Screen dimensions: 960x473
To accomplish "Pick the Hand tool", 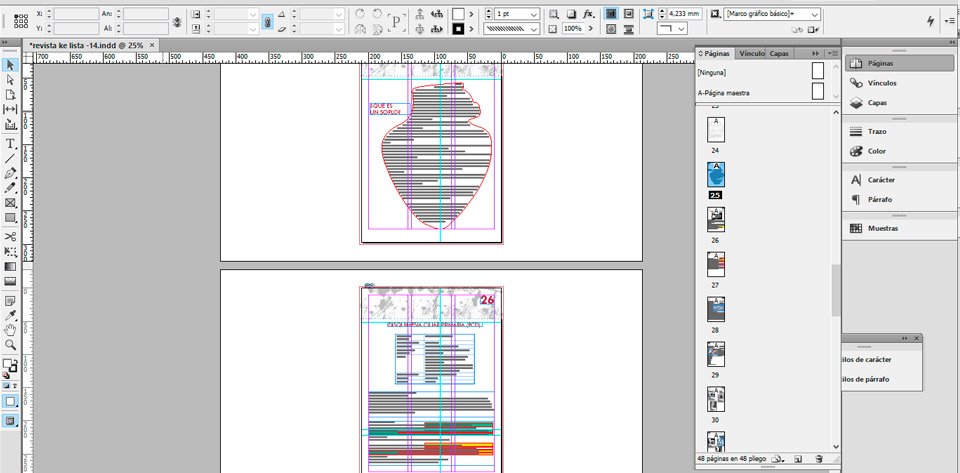I will 10,329.
